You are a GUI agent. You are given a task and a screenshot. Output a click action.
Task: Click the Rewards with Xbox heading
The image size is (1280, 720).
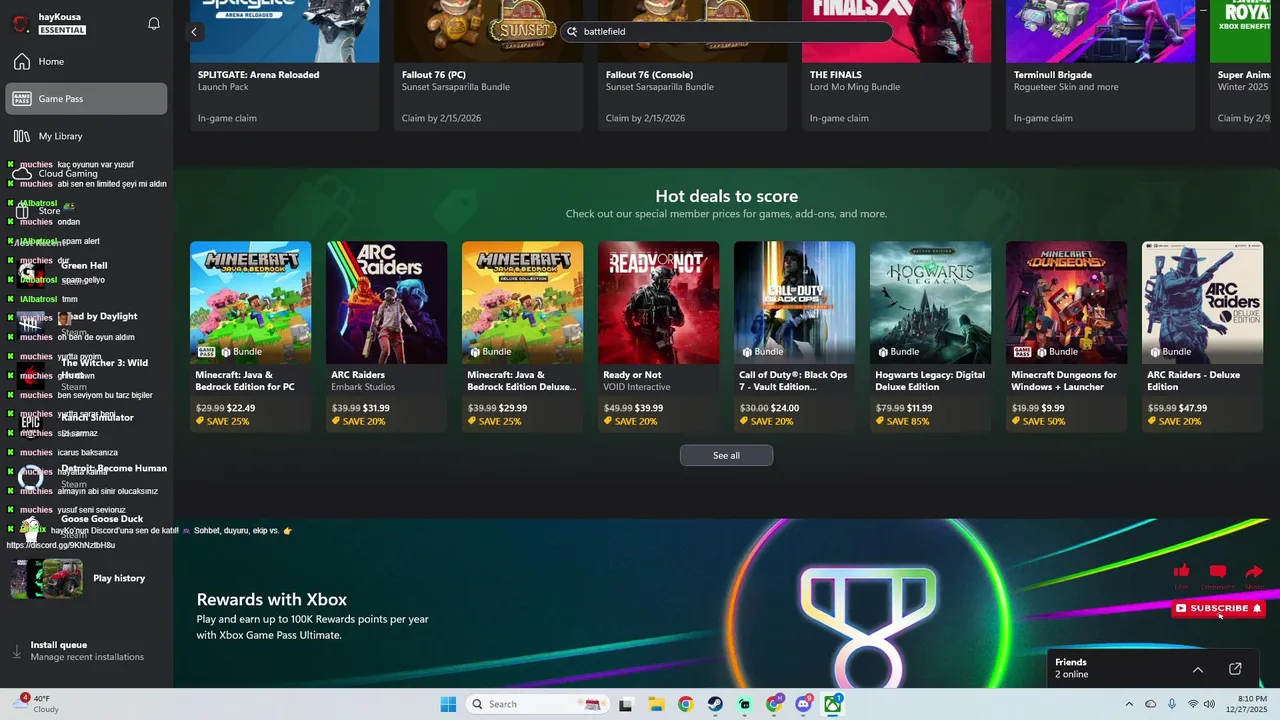click(272, 600)
